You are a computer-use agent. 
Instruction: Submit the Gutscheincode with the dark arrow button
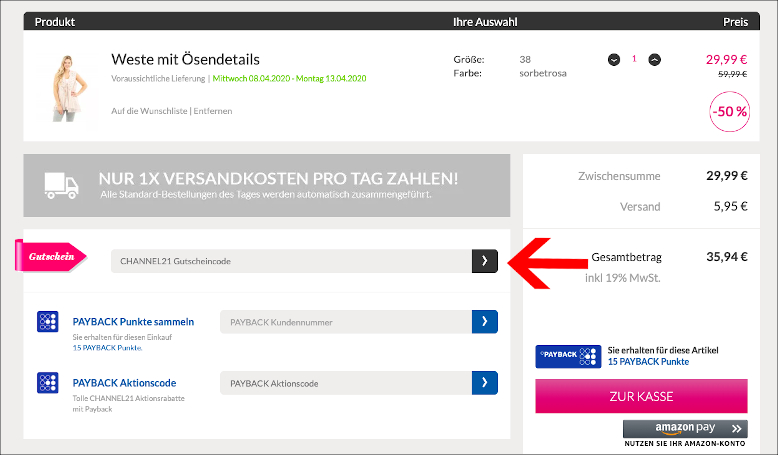485,261
